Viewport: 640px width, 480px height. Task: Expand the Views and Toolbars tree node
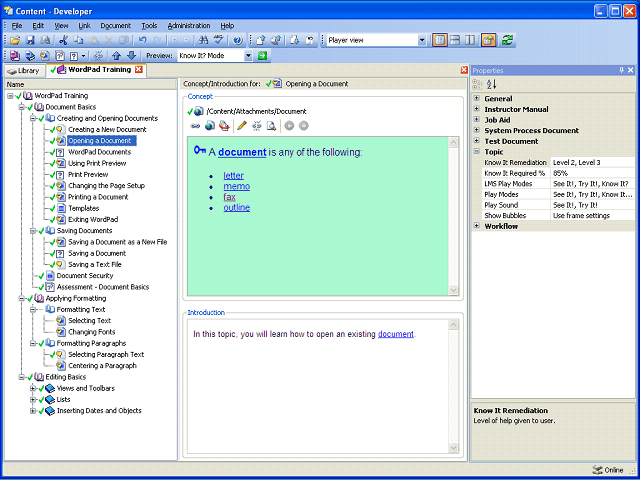point(33,388)
